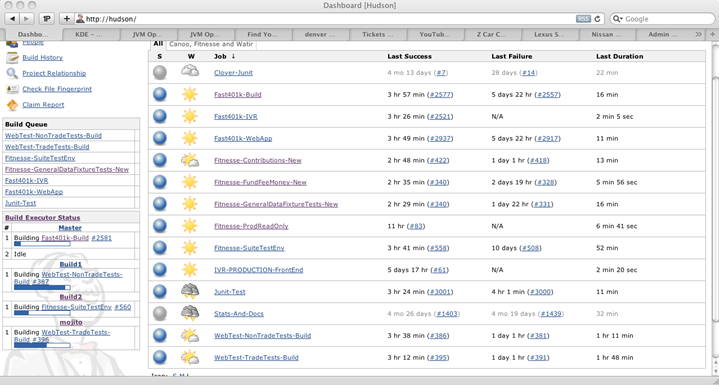Click the blue ball for Fitnesse-ProdReadOnly

(x=160, y=226)
